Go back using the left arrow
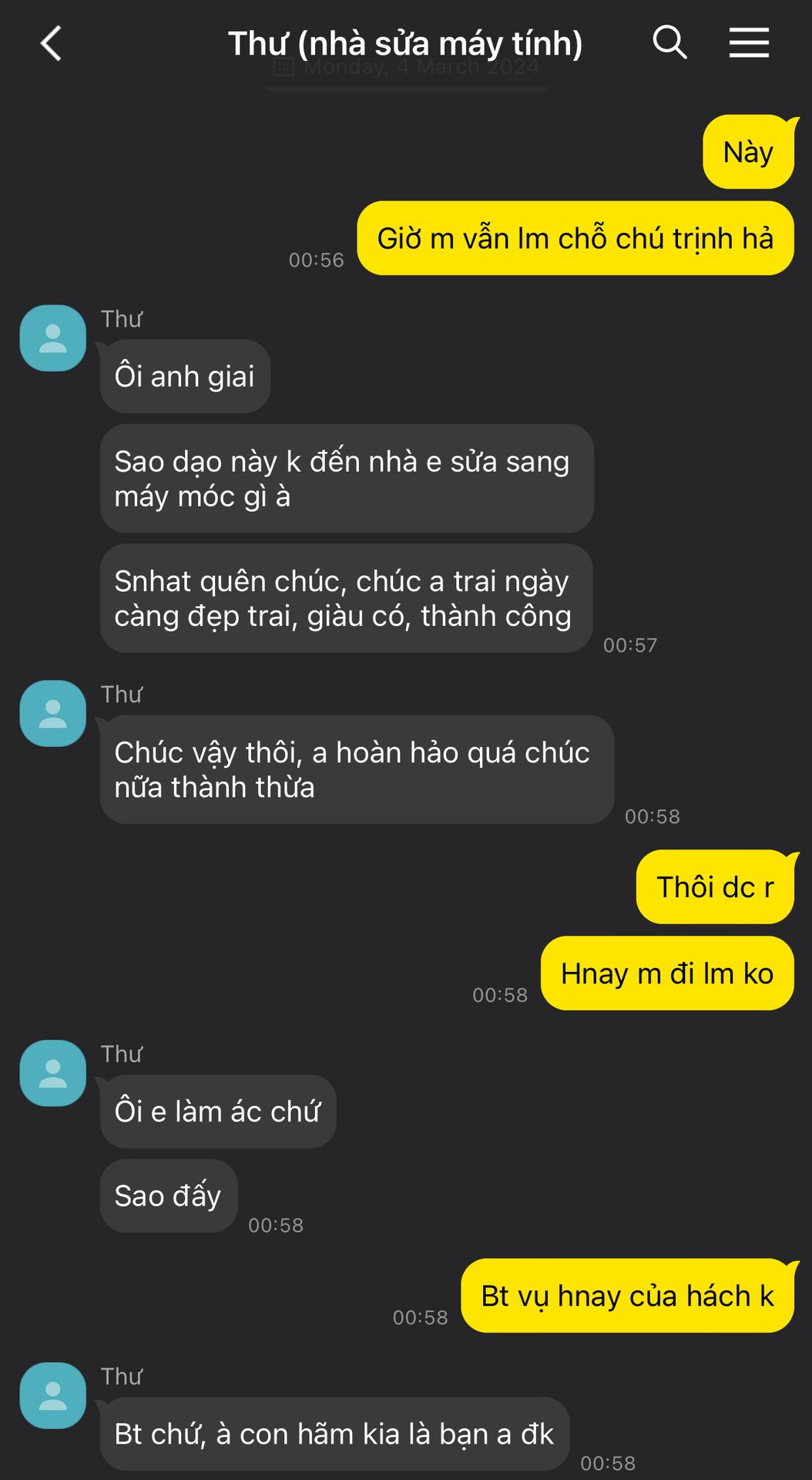The height and width of the screenshot is (1480, 812). point(51,43)
